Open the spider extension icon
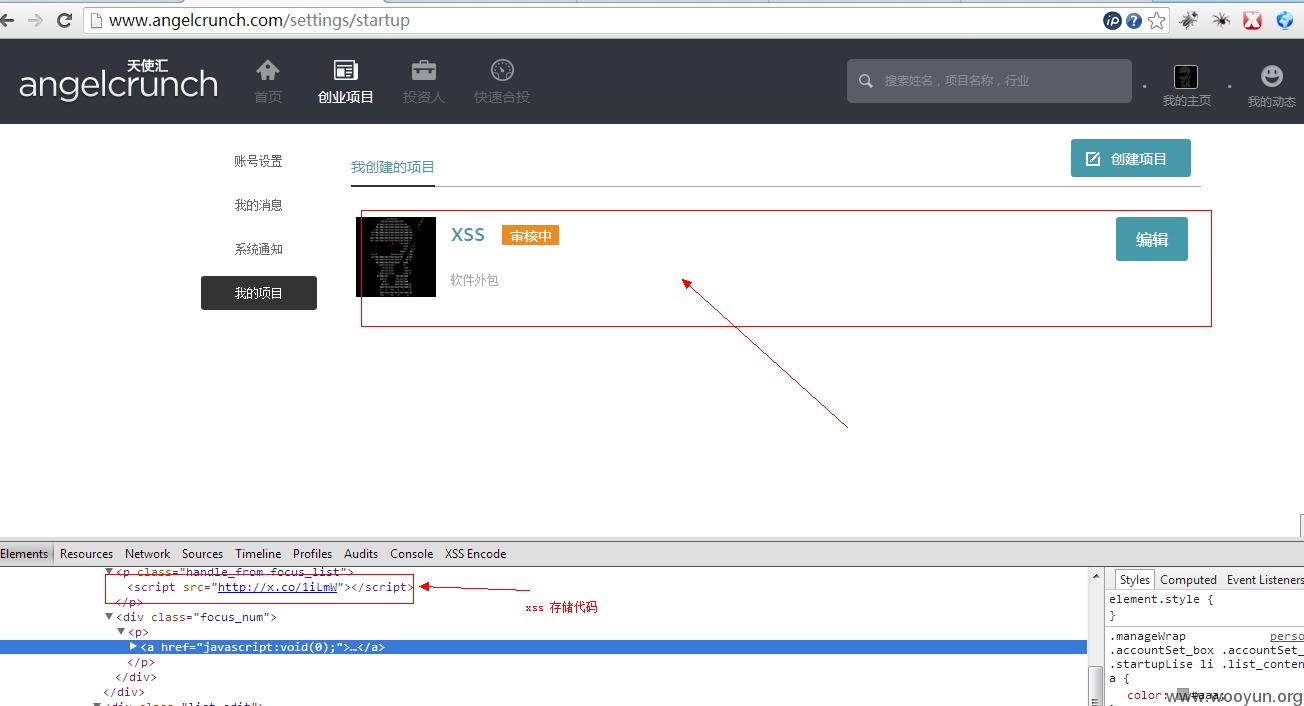This screenshot has height=706, width=1304. [1221, 20]
